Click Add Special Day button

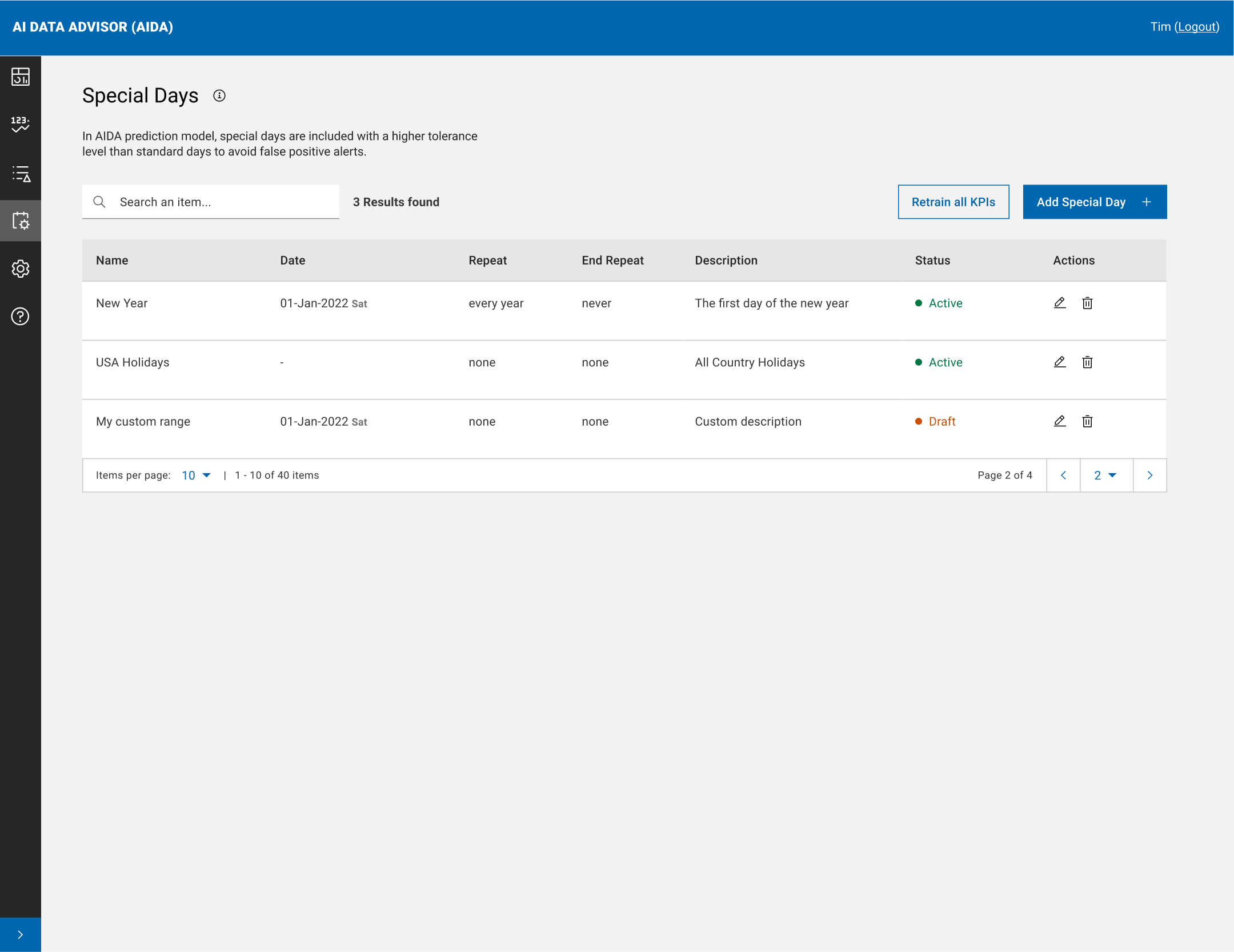tap(1094, 202)
